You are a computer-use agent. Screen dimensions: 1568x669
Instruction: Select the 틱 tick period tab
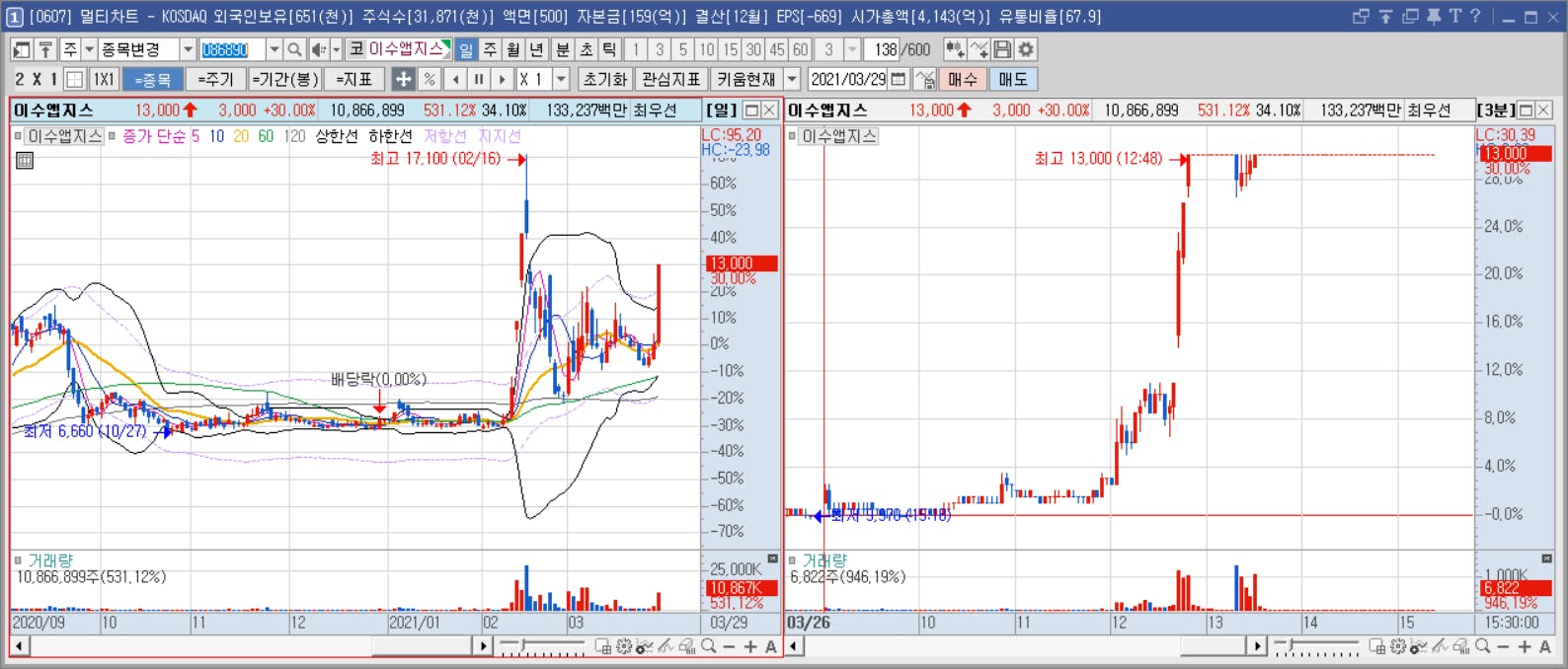tap(610, 49)
